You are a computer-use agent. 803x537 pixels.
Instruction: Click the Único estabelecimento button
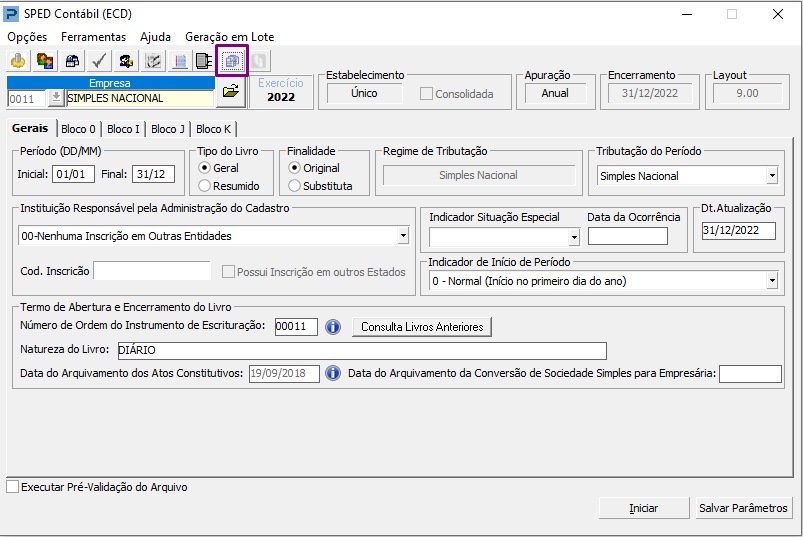pyautogui.click(x=364, y=93)
